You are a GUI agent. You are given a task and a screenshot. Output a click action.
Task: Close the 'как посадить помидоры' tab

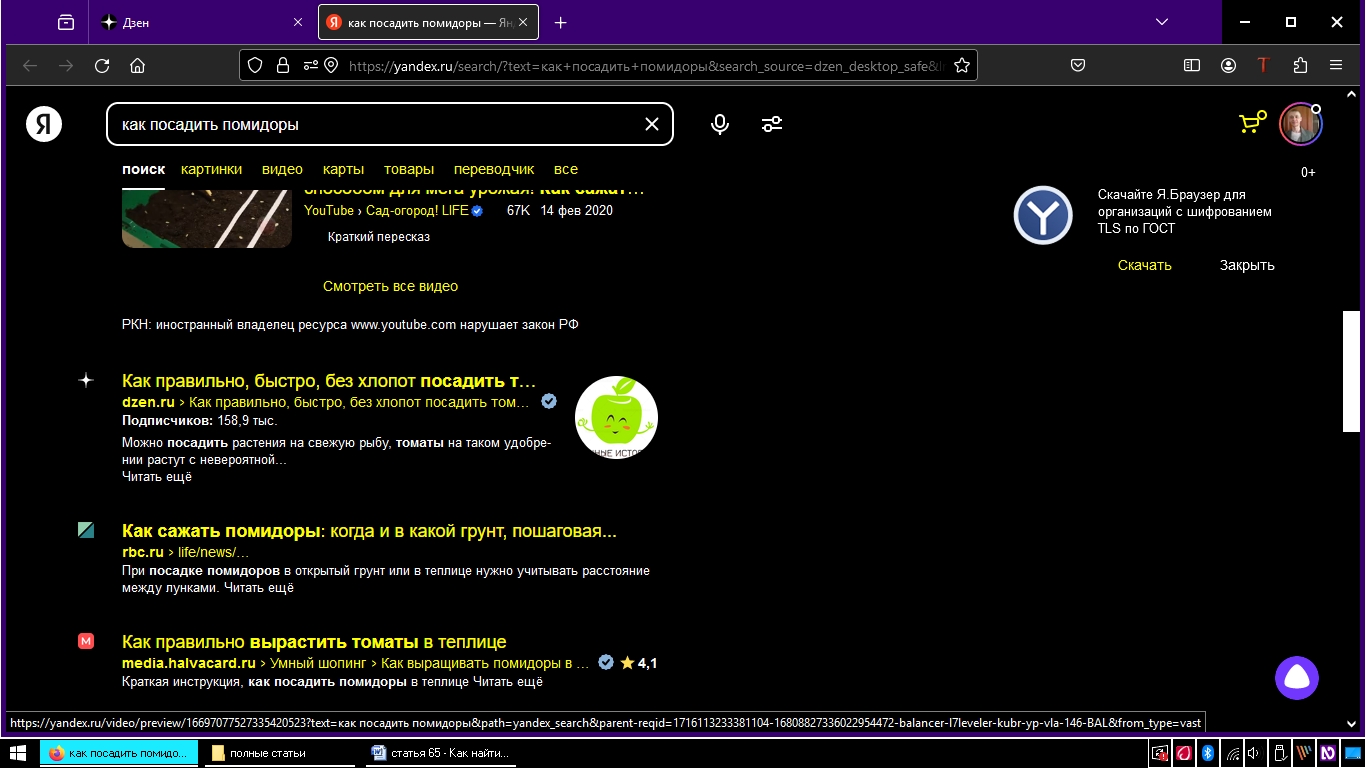522,22
